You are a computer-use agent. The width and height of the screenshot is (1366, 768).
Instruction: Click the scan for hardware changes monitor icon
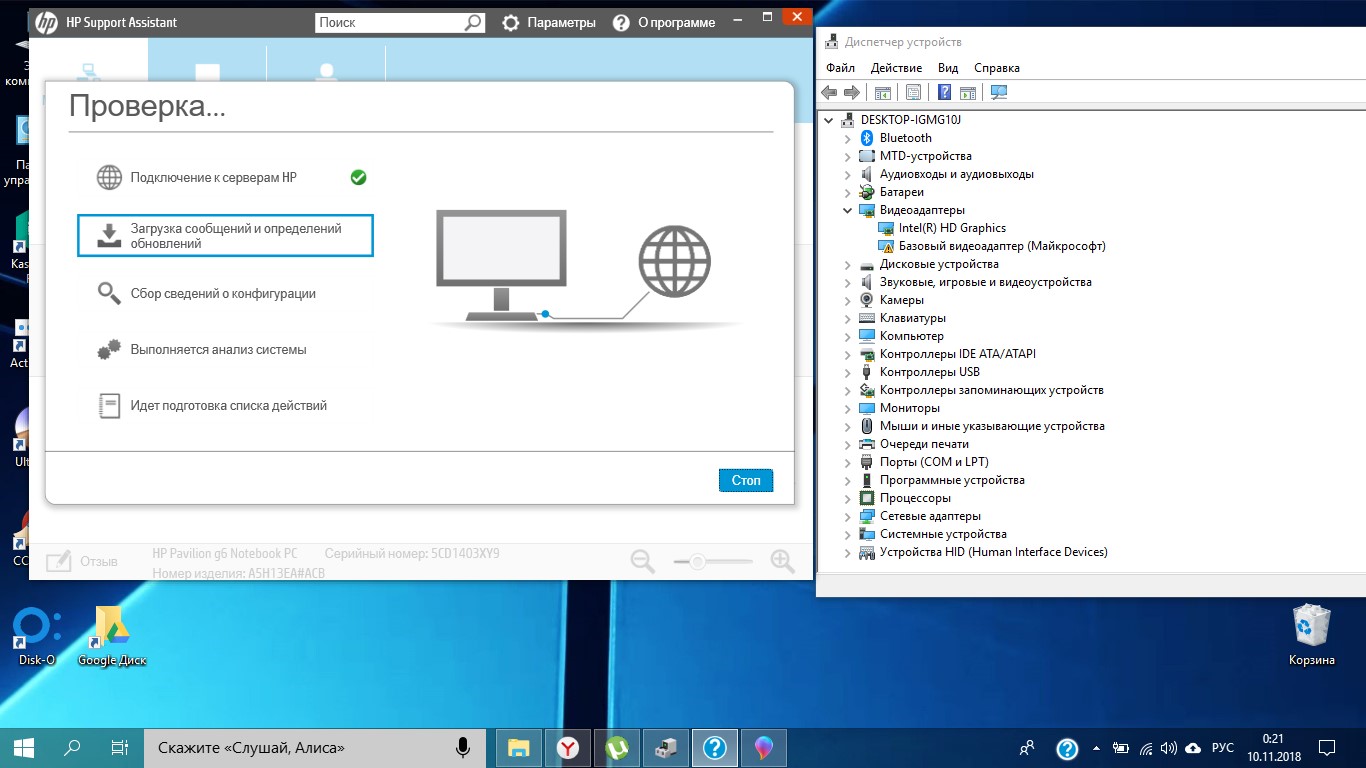click(x=998, y=92)
